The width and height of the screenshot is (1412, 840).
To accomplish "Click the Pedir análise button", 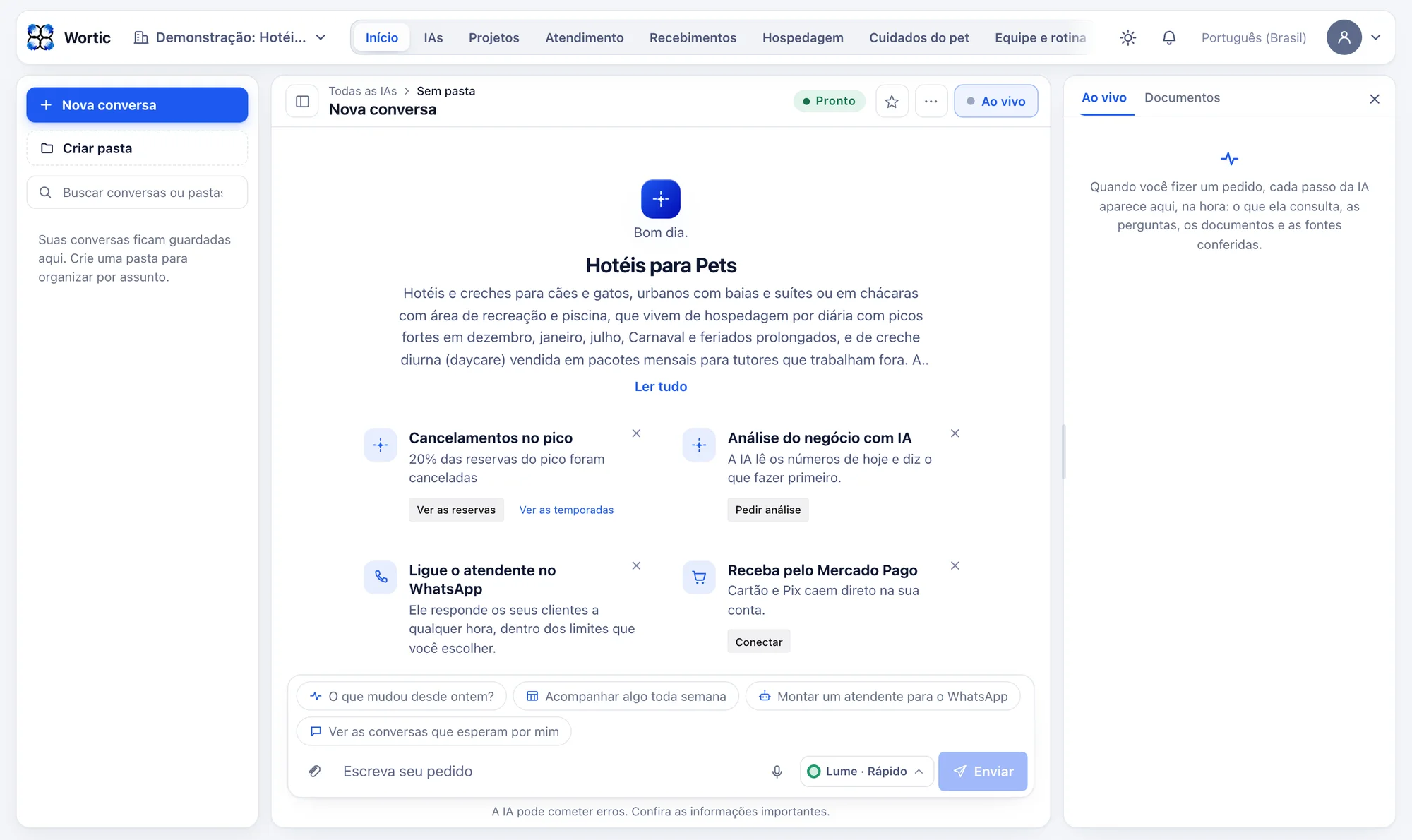I will [768, 510].
